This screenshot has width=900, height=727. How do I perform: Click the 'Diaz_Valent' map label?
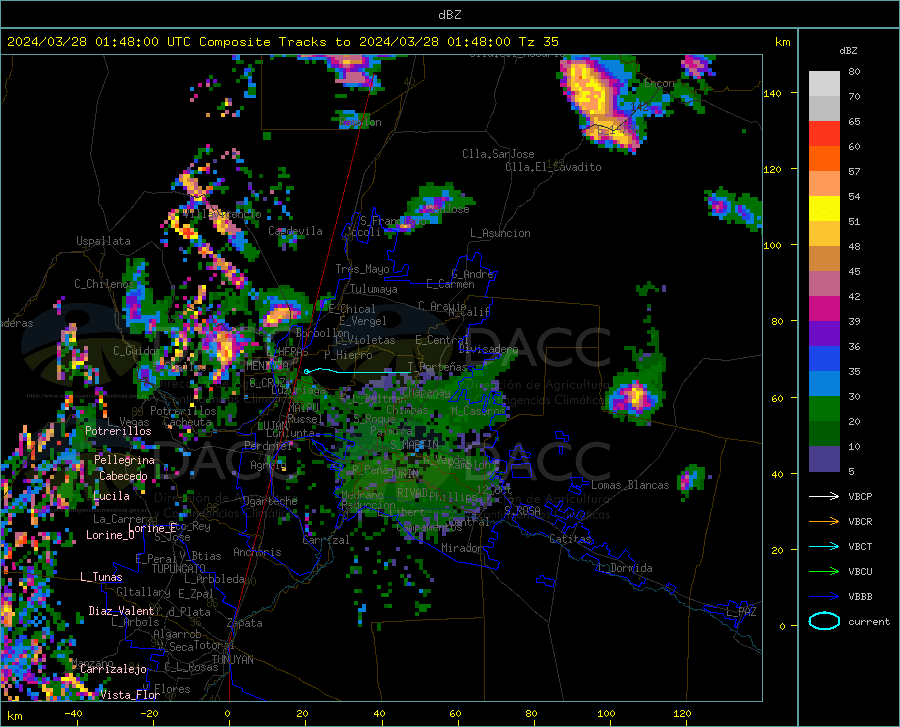121,611
